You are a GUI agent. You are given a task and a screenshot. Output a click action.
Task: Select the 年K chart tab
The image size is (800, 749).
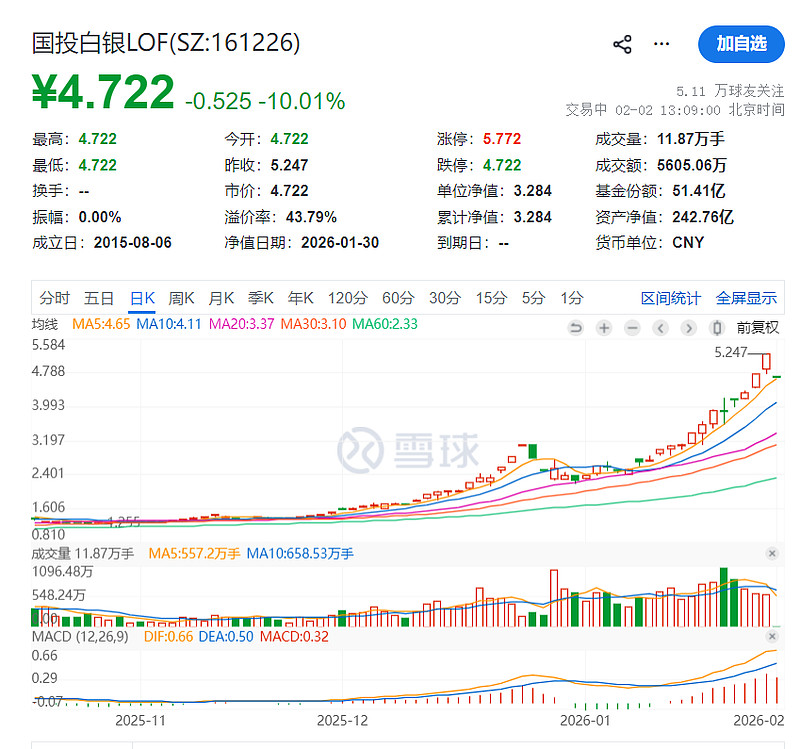[x=301, y=298]
